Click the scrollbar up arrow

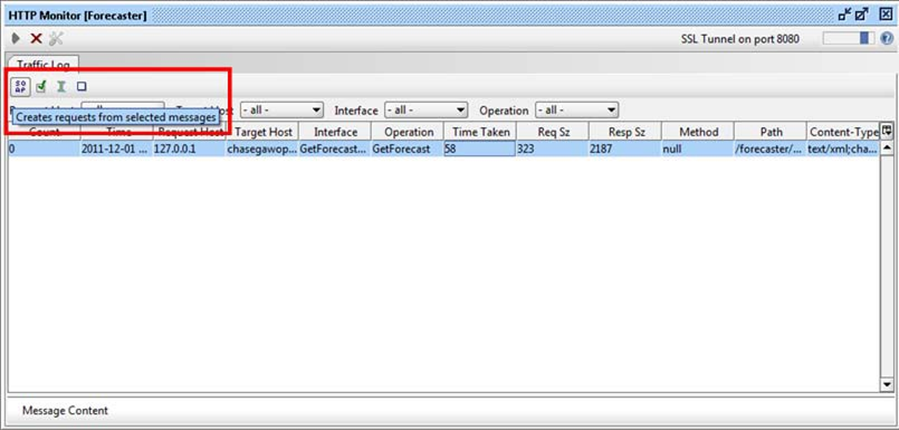point(886,148)
